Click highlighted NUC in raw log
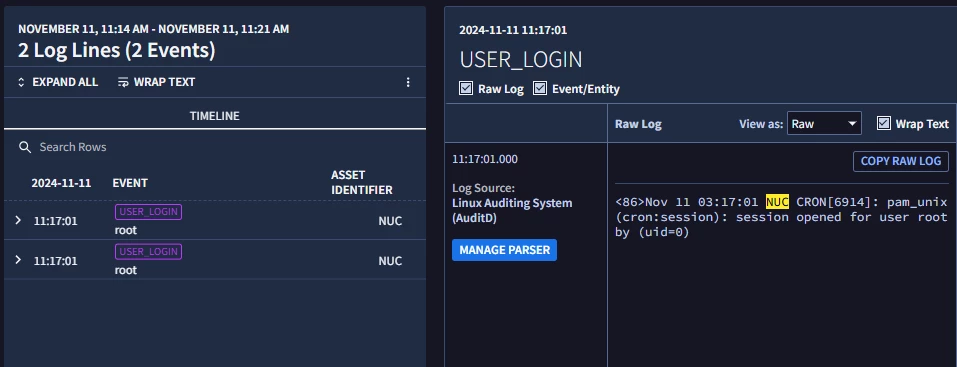Screen dimensions: 957x367 point(778,202)
